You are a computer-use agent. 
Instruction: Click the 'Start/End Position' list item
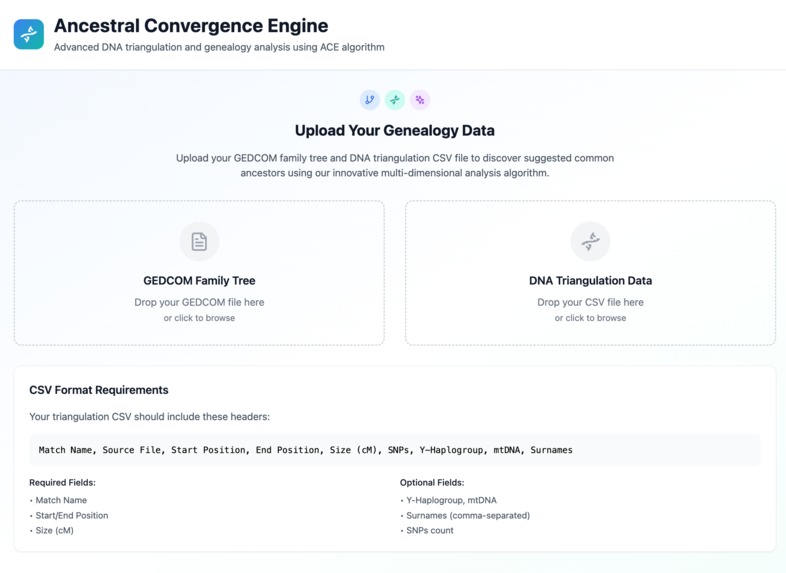pos(72,515)
